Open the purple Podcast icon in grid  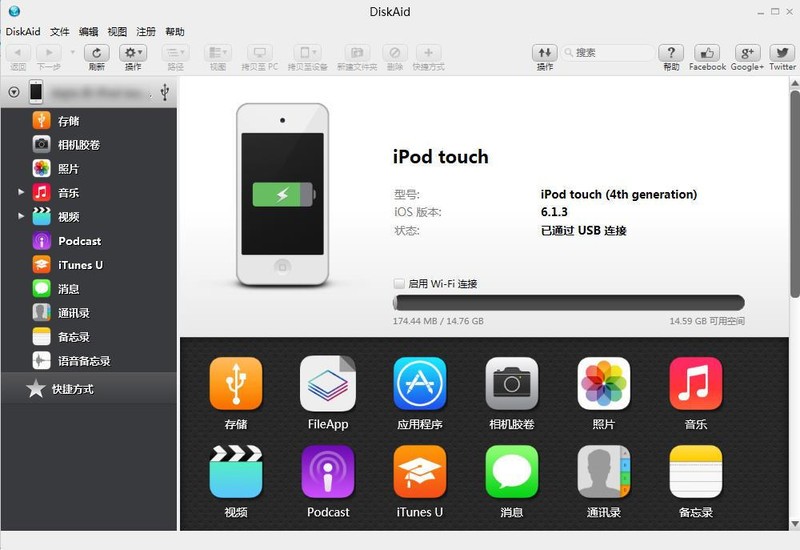point(328,471)
